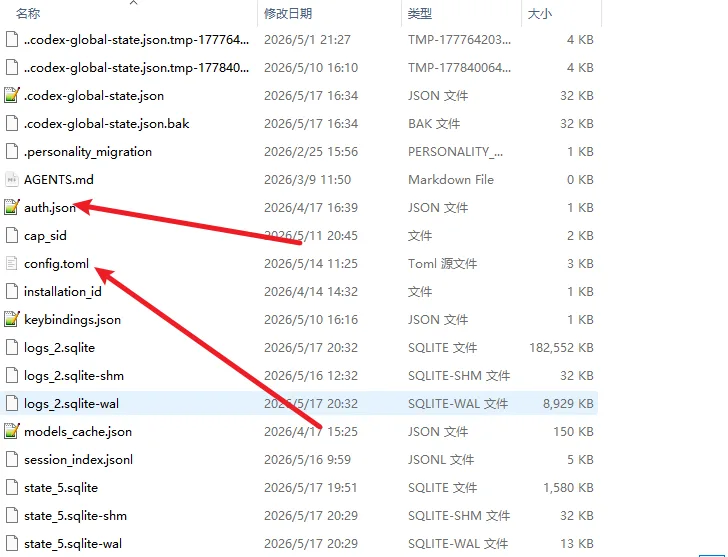Click the file icon of session_index.jsonl
The height and width of the screenshot is (557, 728).
coord(12,459)
